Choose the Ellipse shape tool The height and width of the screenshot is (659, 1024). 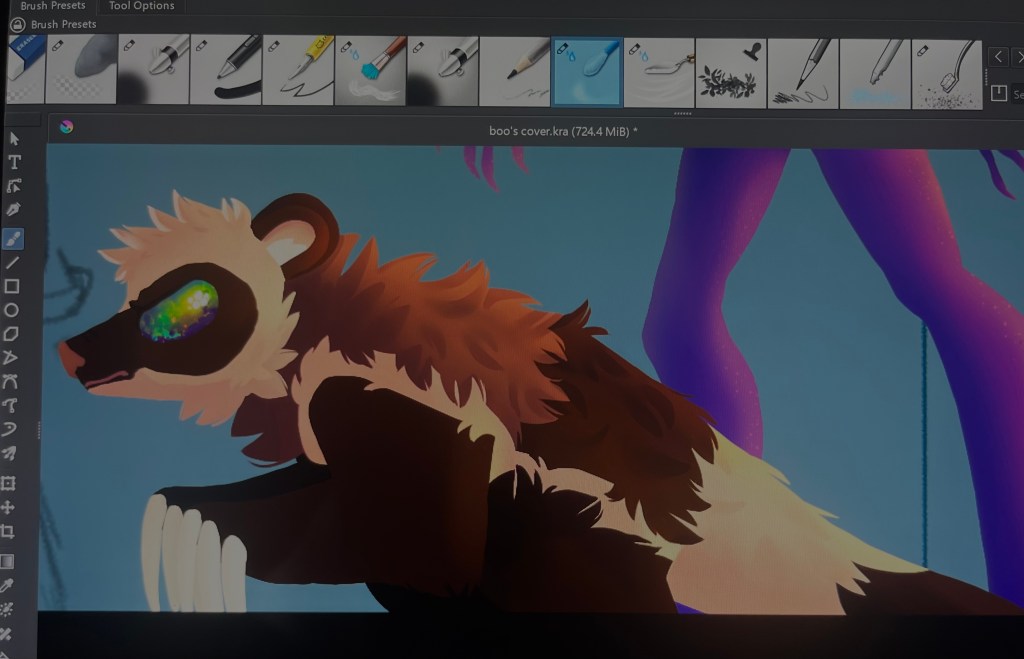[x=13, y=310]
